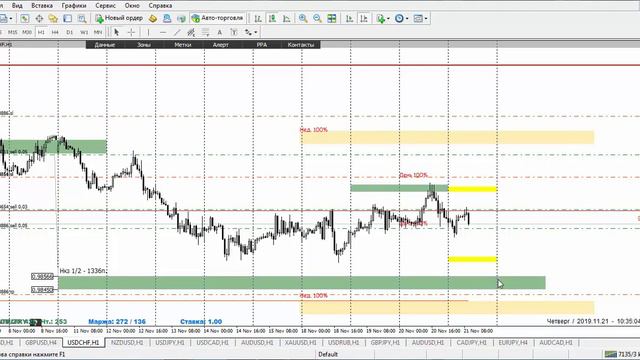Select the trendline tool
Screen dimensions: 640x360
[x=177, y=32]
